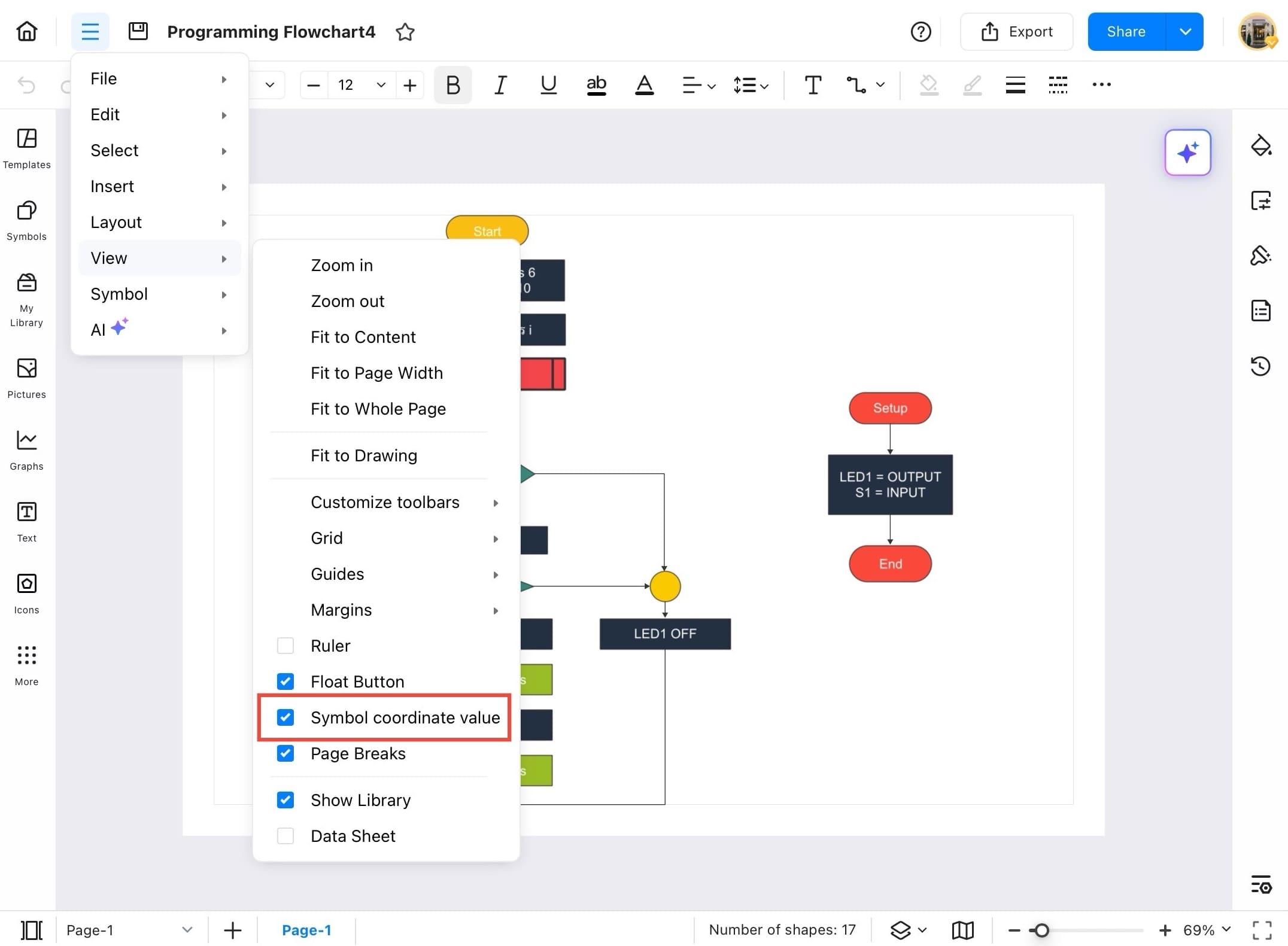
Task: Click the Page-1 tab
Action: tap(306, 930)
